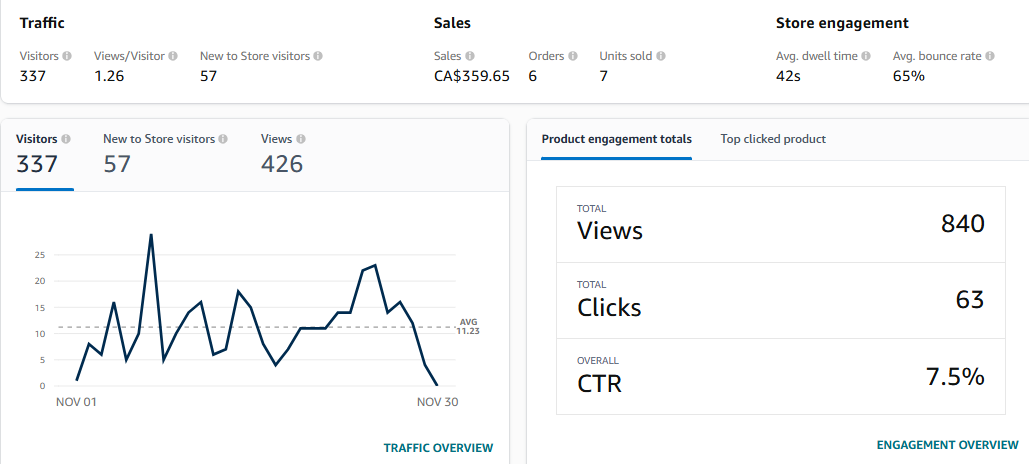Click the highest peak on visitors chart

[151, 235]
